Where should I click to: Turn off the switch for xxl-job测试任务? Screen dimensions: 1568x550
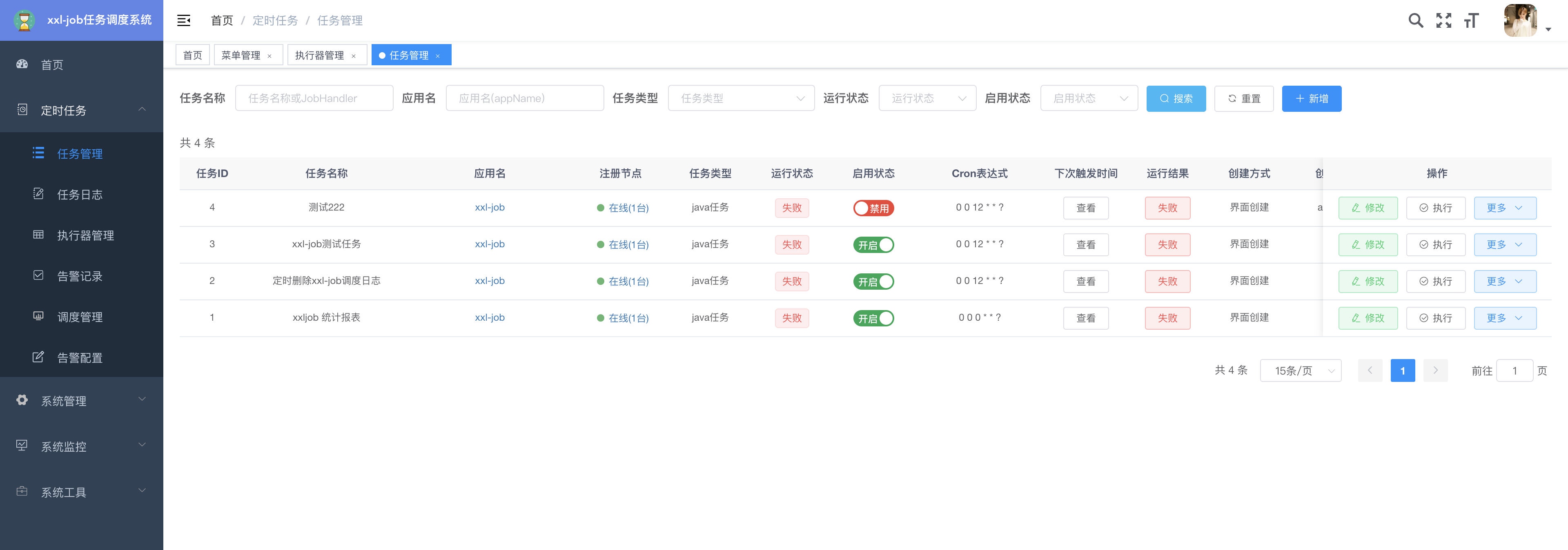tap(873, 244)
